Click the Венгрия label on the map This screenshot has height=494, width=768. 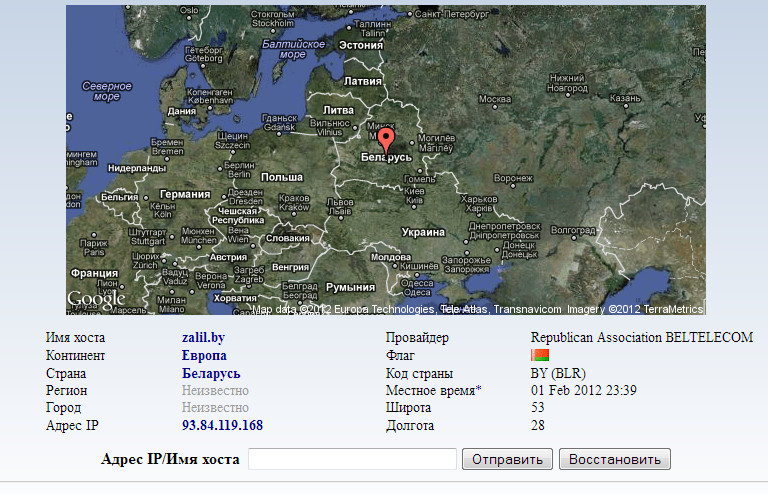pyautogui.click(x=290, y=267)
